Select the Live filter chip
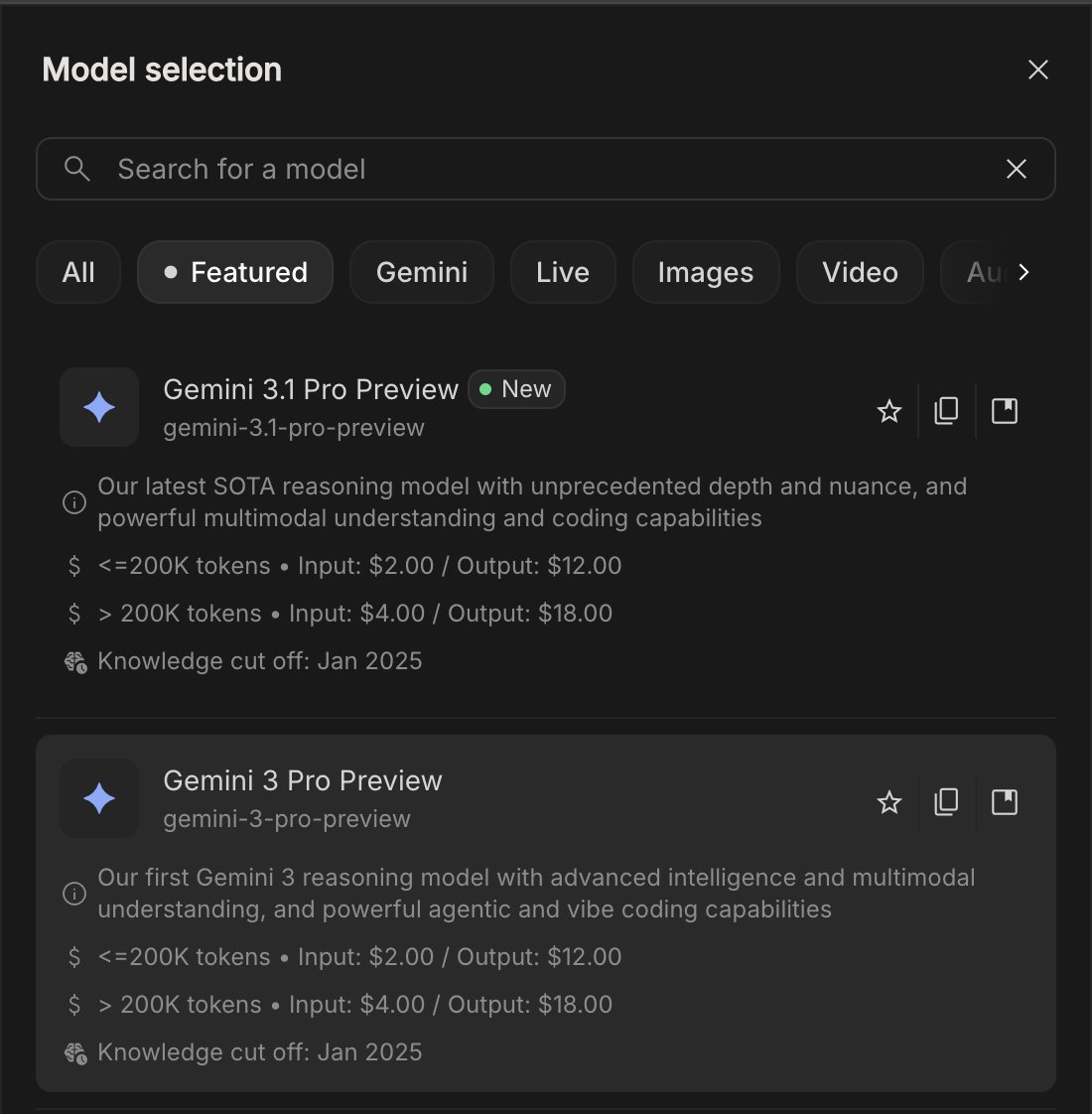 pos(563,272)
